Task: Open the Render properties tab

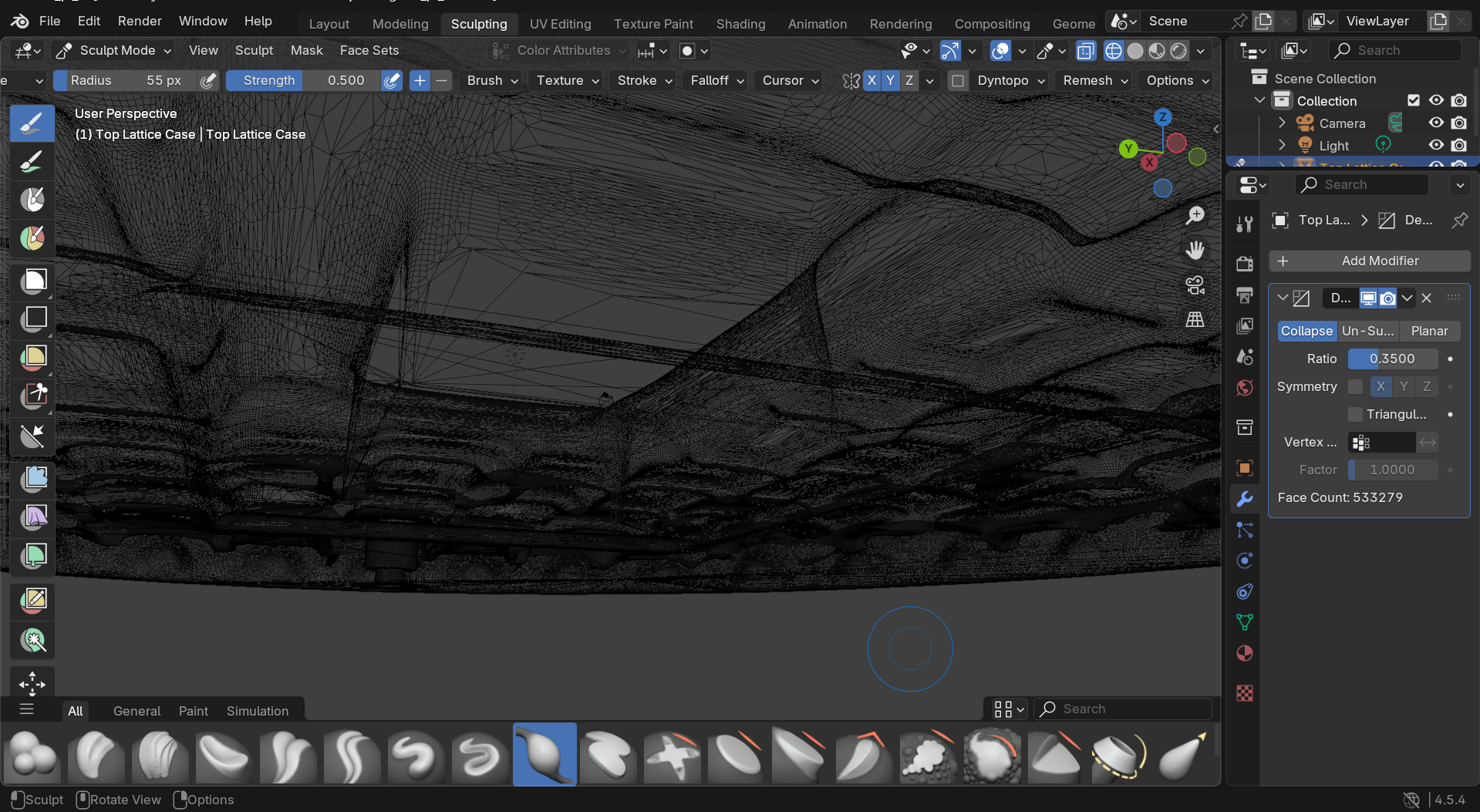Action: 1245,264
